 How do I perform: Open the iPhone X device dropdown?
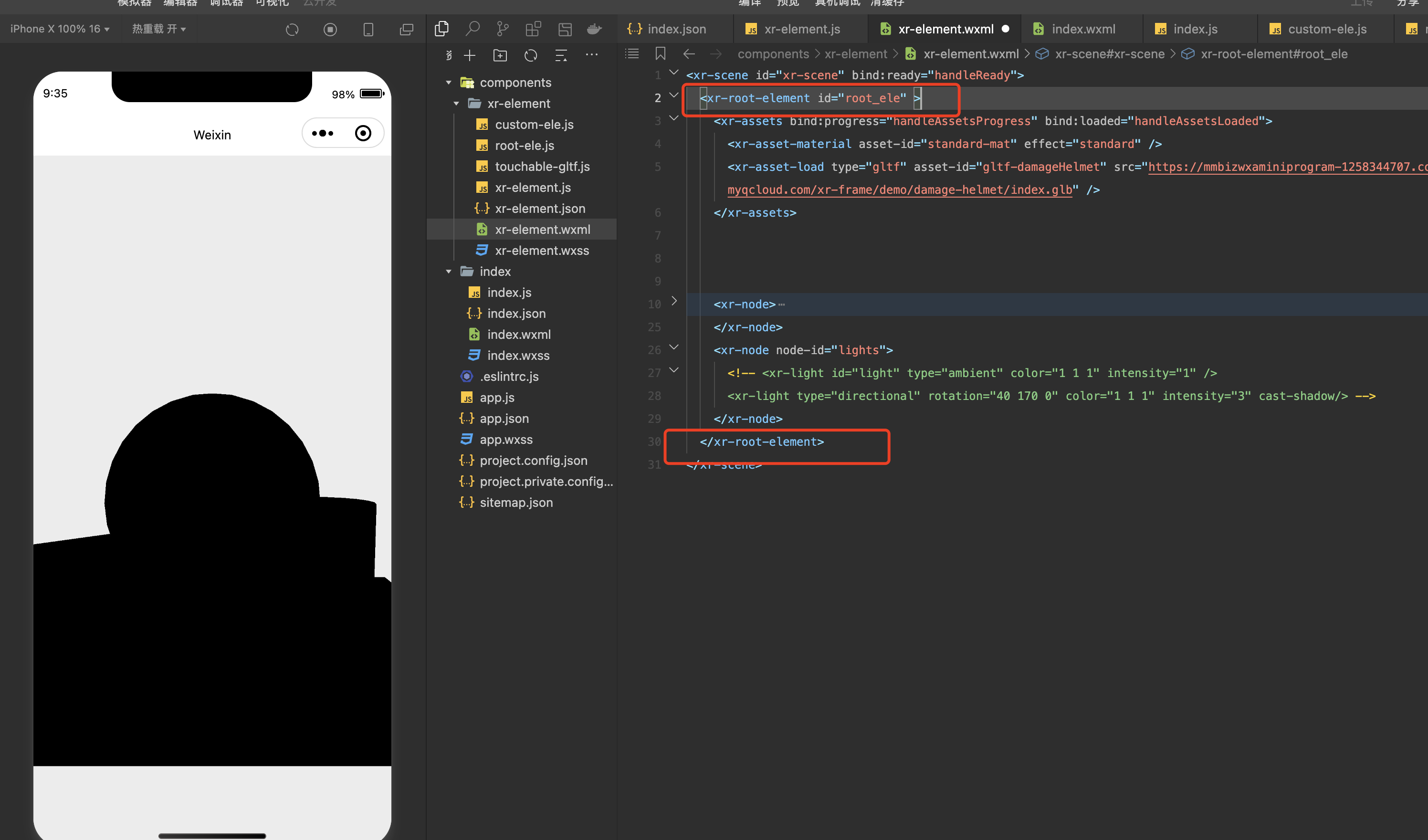[x=60, y=29]
